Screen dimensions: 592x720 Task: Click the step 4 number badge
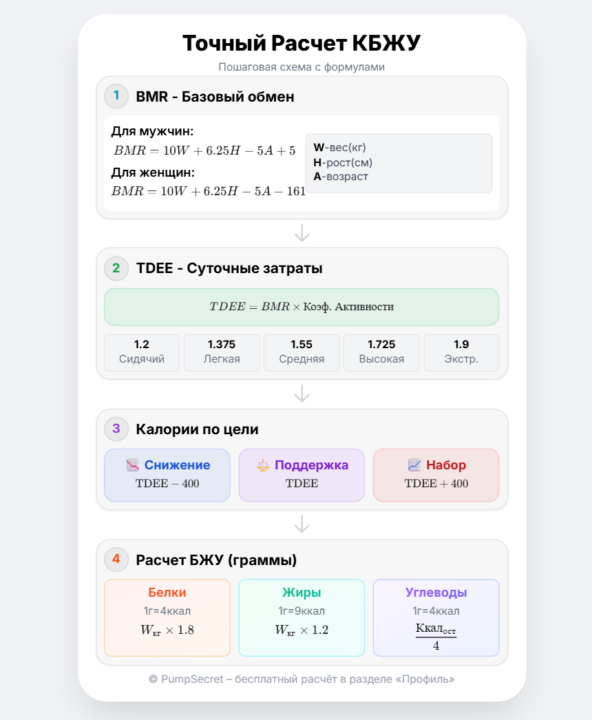[x=116, y=560]
